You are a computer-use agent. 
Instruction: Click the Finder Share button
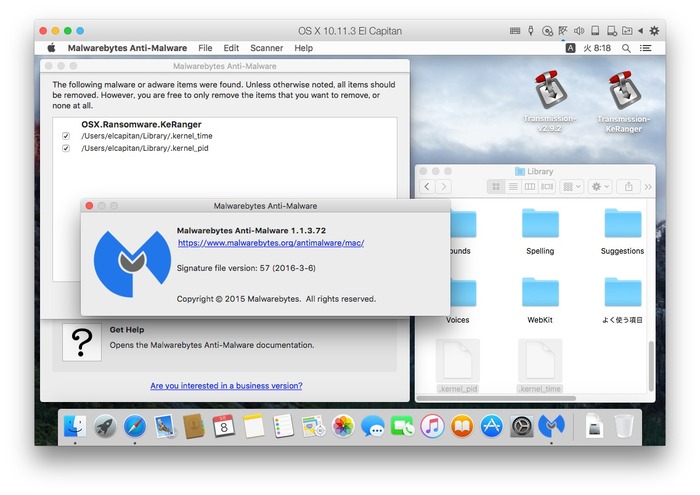[629, 186]
